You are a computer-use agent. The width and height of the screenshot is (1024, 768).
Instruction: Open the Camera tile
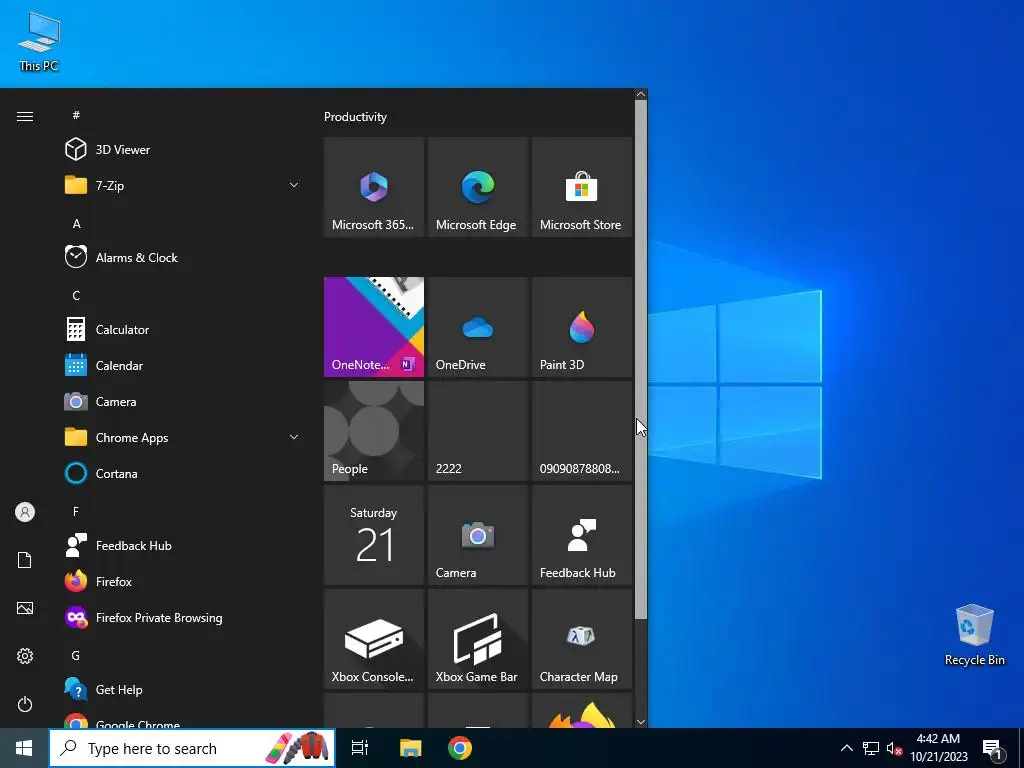(x=477, y=535)
